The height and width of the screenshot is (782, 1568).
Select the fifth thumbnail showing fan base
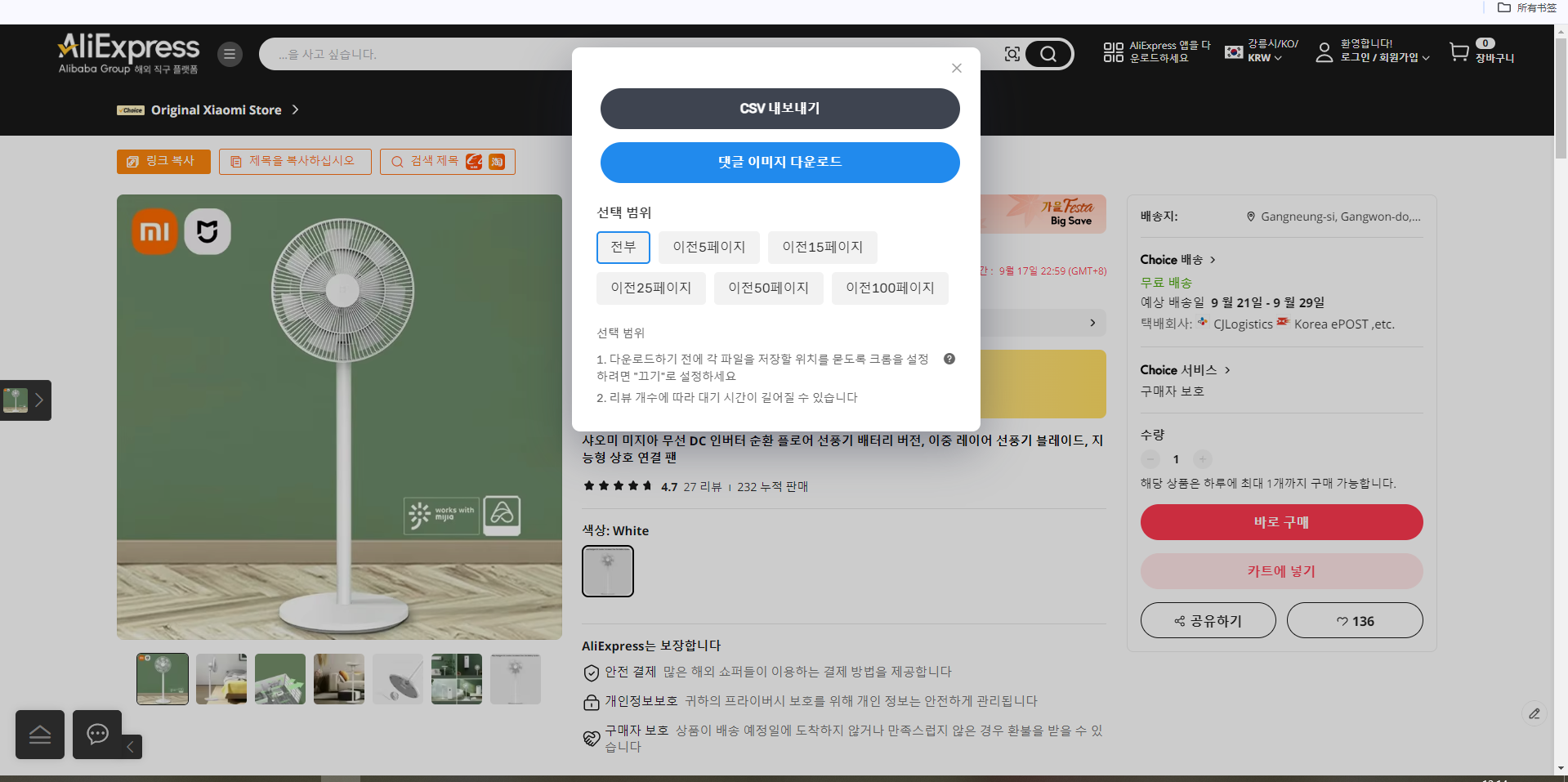pos(398,678)
